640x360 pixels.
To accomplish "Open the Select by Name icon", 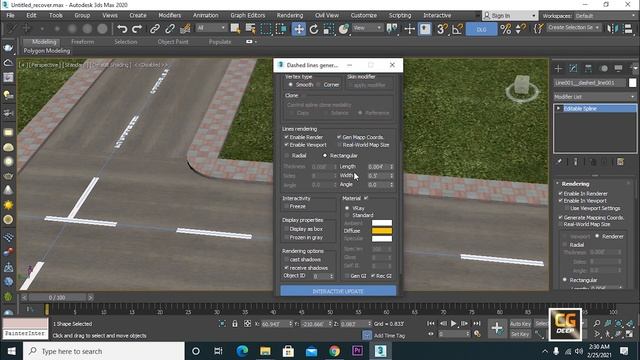I will point(251,29).
